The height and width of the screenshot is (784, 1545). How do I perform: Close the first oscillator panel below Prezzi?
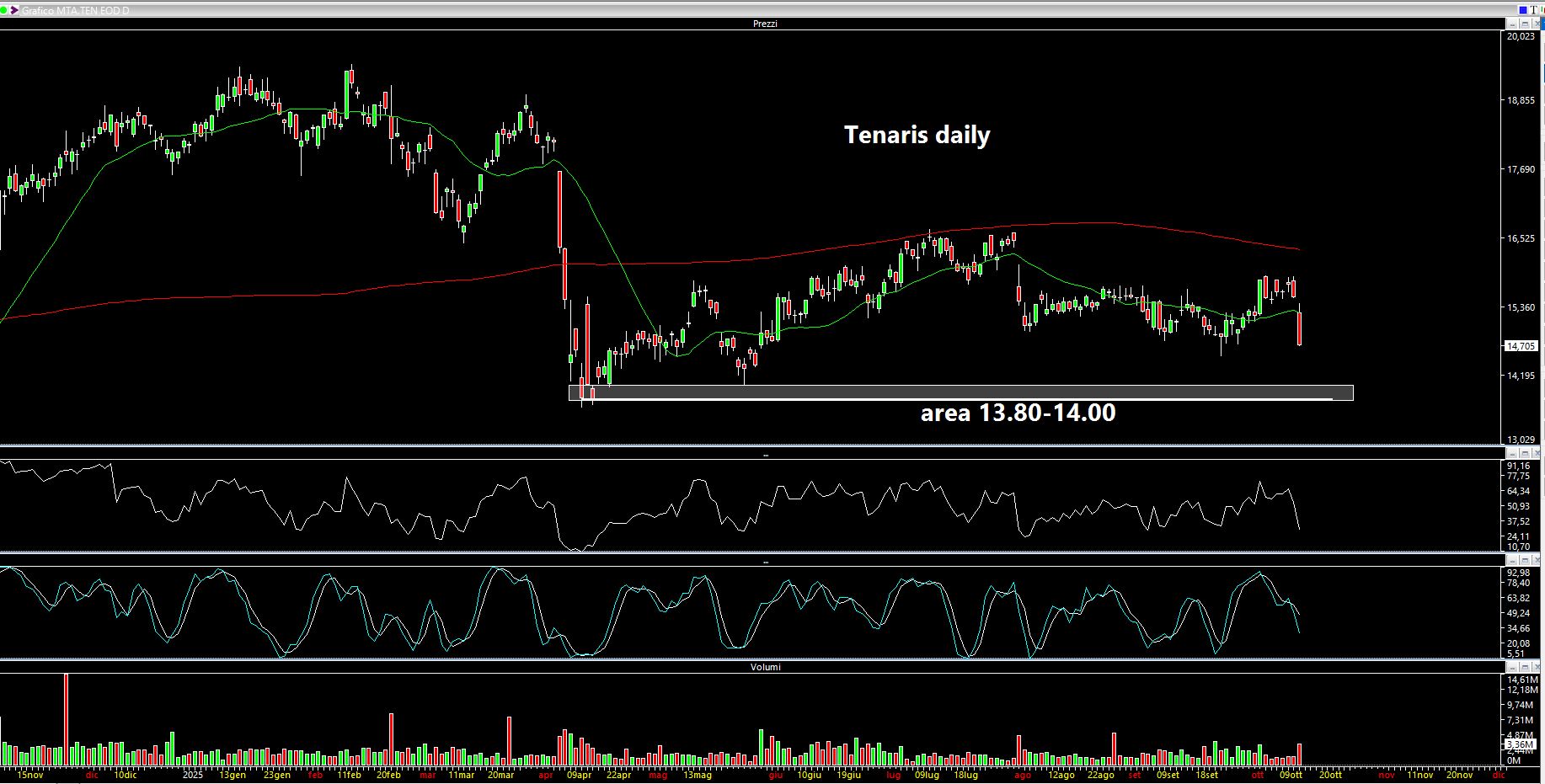(x=1537, y=453)
